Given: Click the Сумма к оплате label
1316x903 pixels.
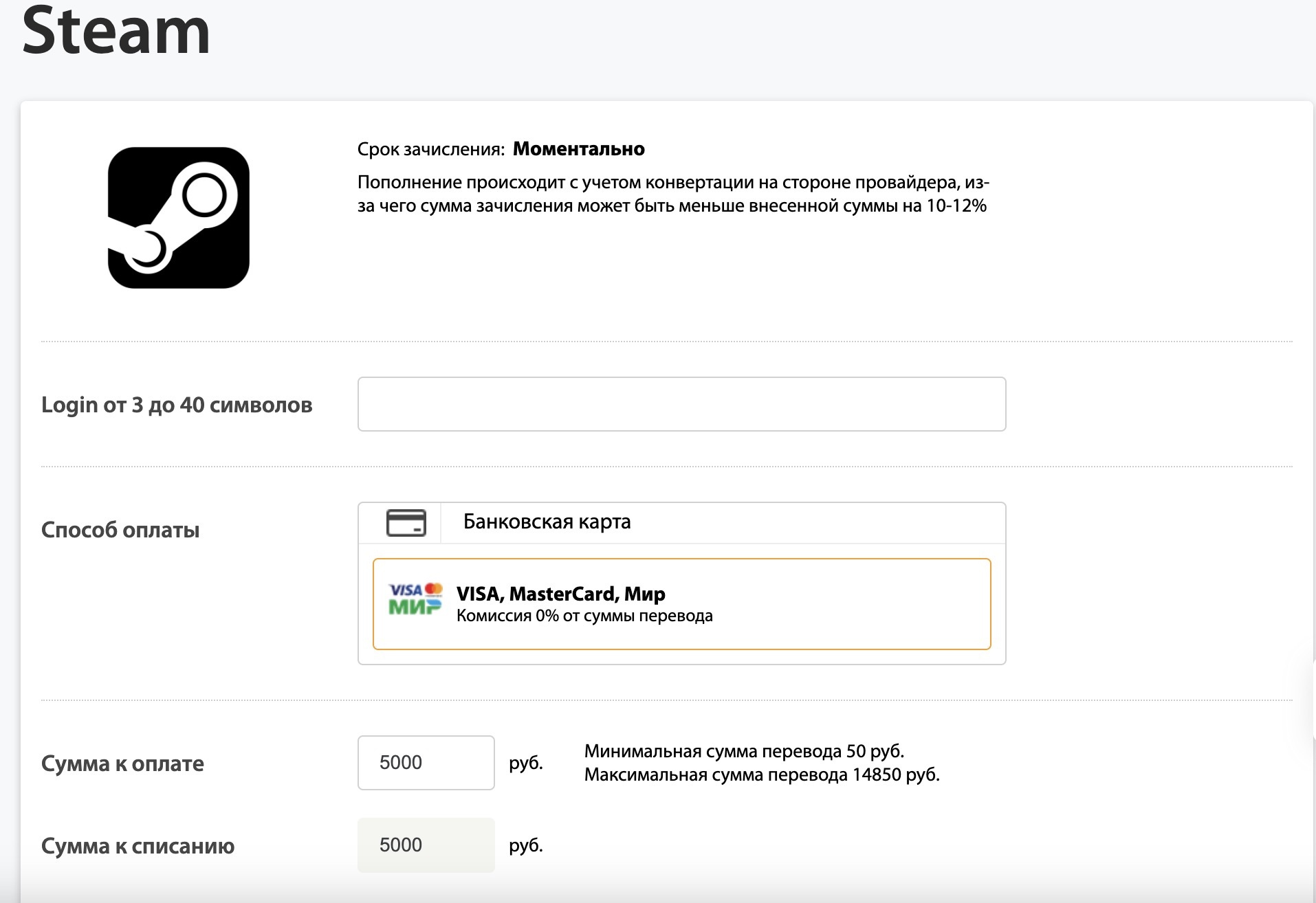Looking at the screenshot, I should click(122, 763).
